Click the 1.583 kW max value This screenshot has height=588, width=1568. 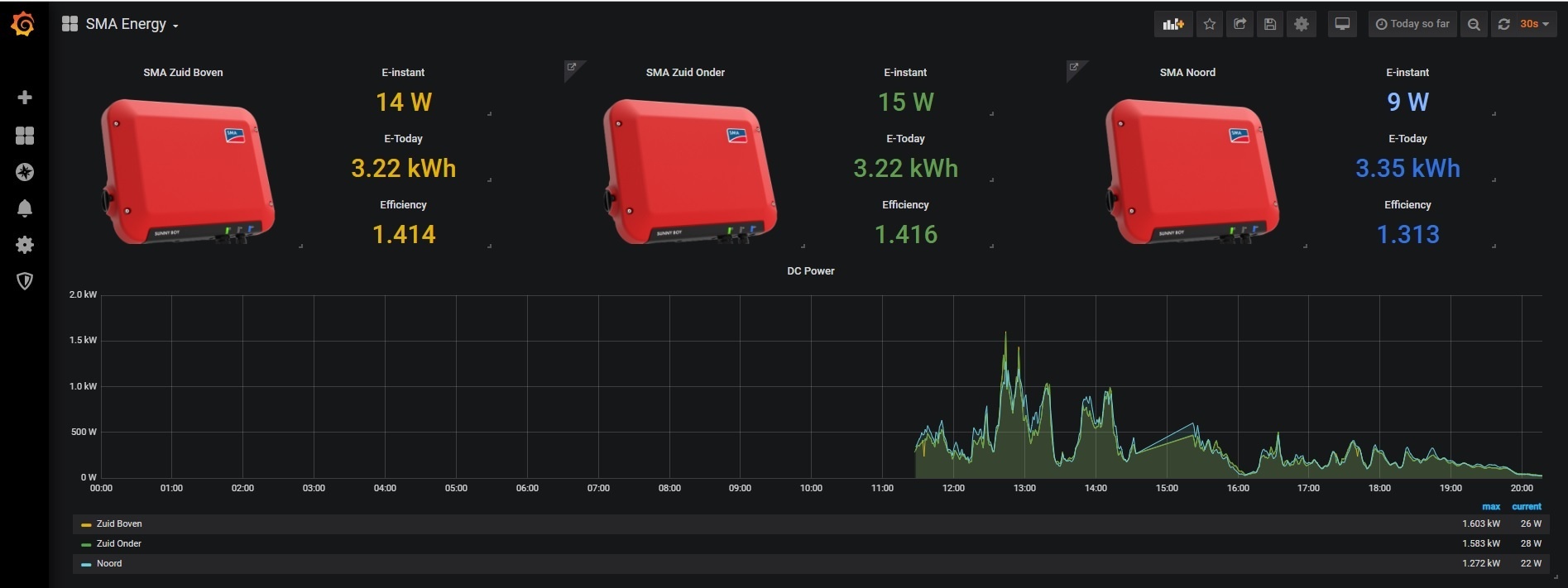coord(1481,543)
